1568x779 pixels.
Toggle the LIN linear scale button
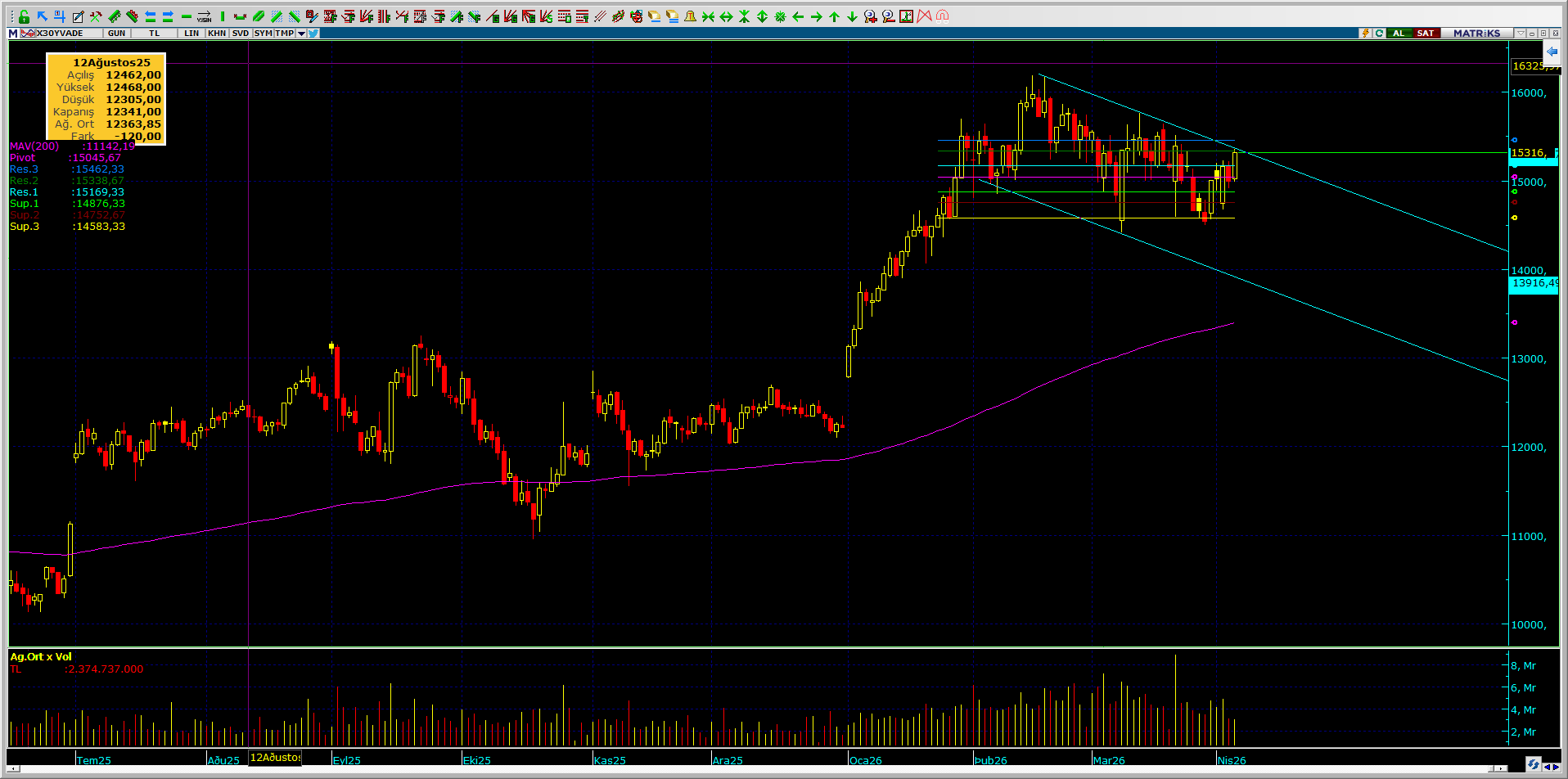click(x=191, y=34)
